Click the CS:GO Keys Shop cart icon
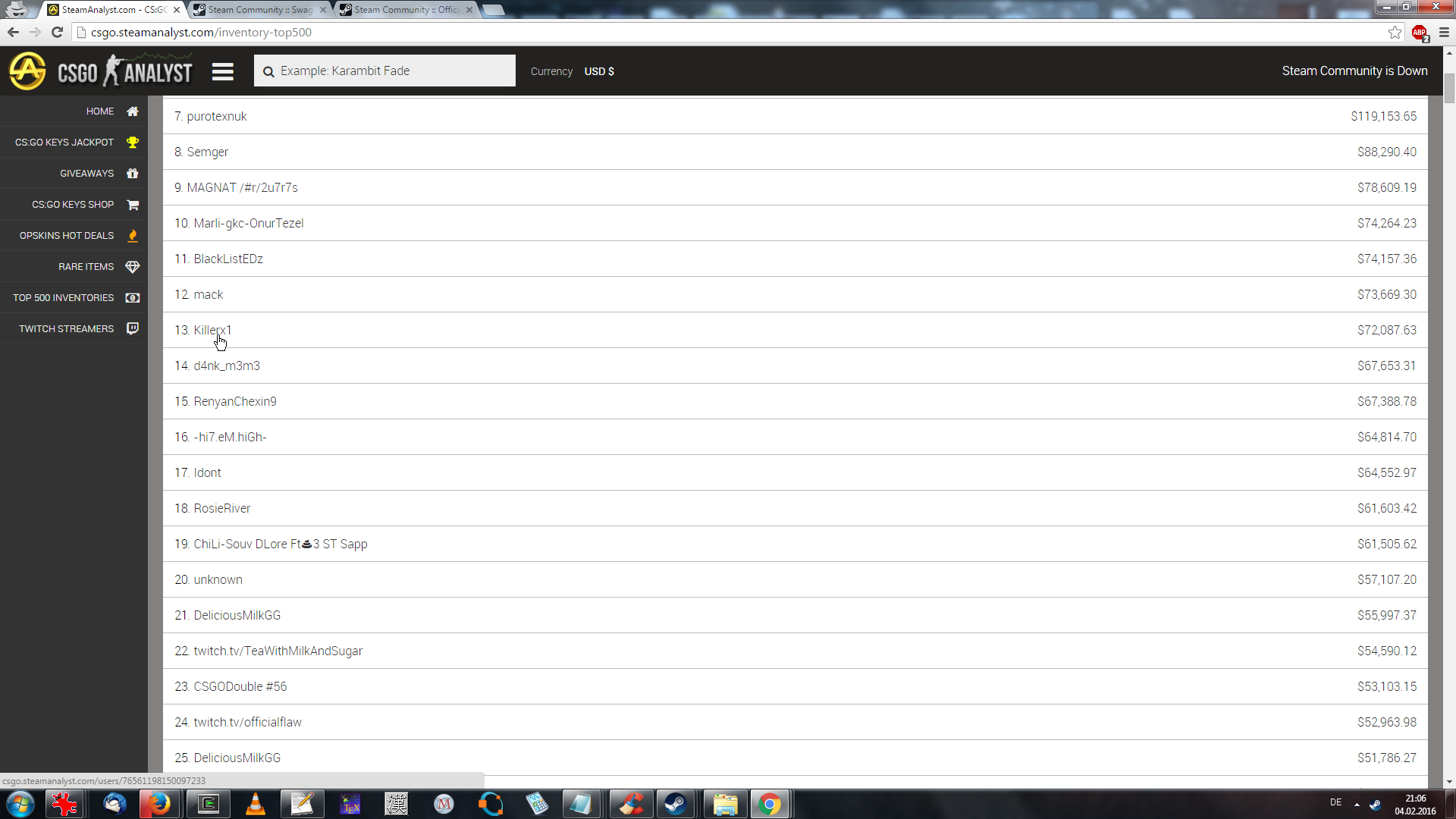Image resolution: width=1456 pixels, height=819 pixels. [x=133, y=205]
